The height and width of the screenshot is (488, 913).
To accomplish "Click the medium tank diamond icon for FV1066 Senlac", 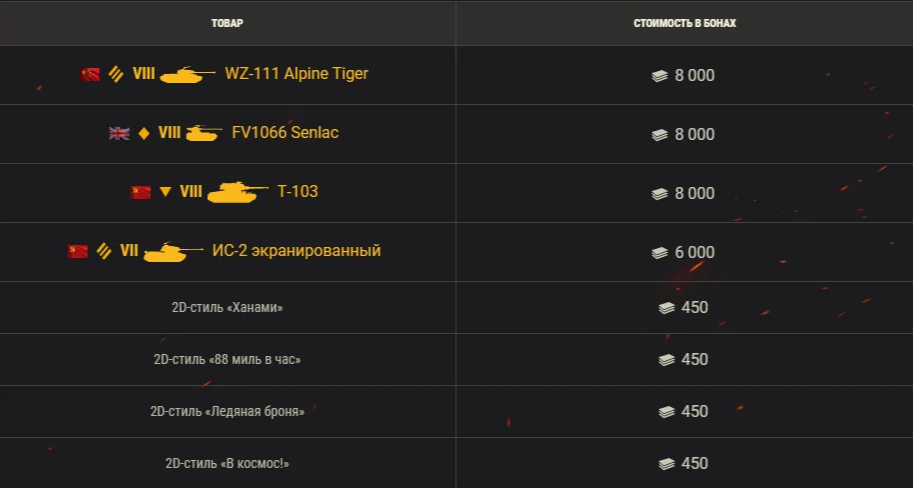I will [144, 133].
